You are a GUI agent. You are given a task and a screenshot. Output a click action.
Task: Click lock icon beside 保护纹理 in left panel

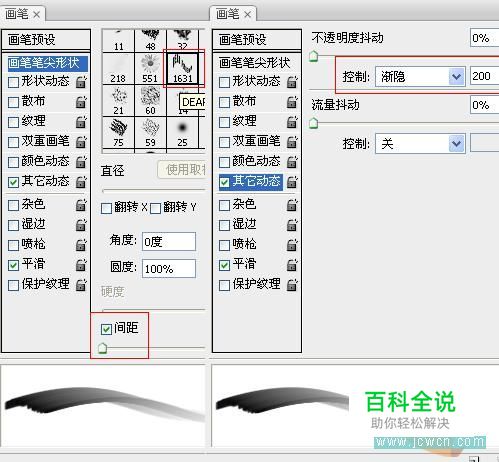tap(81, 285)
